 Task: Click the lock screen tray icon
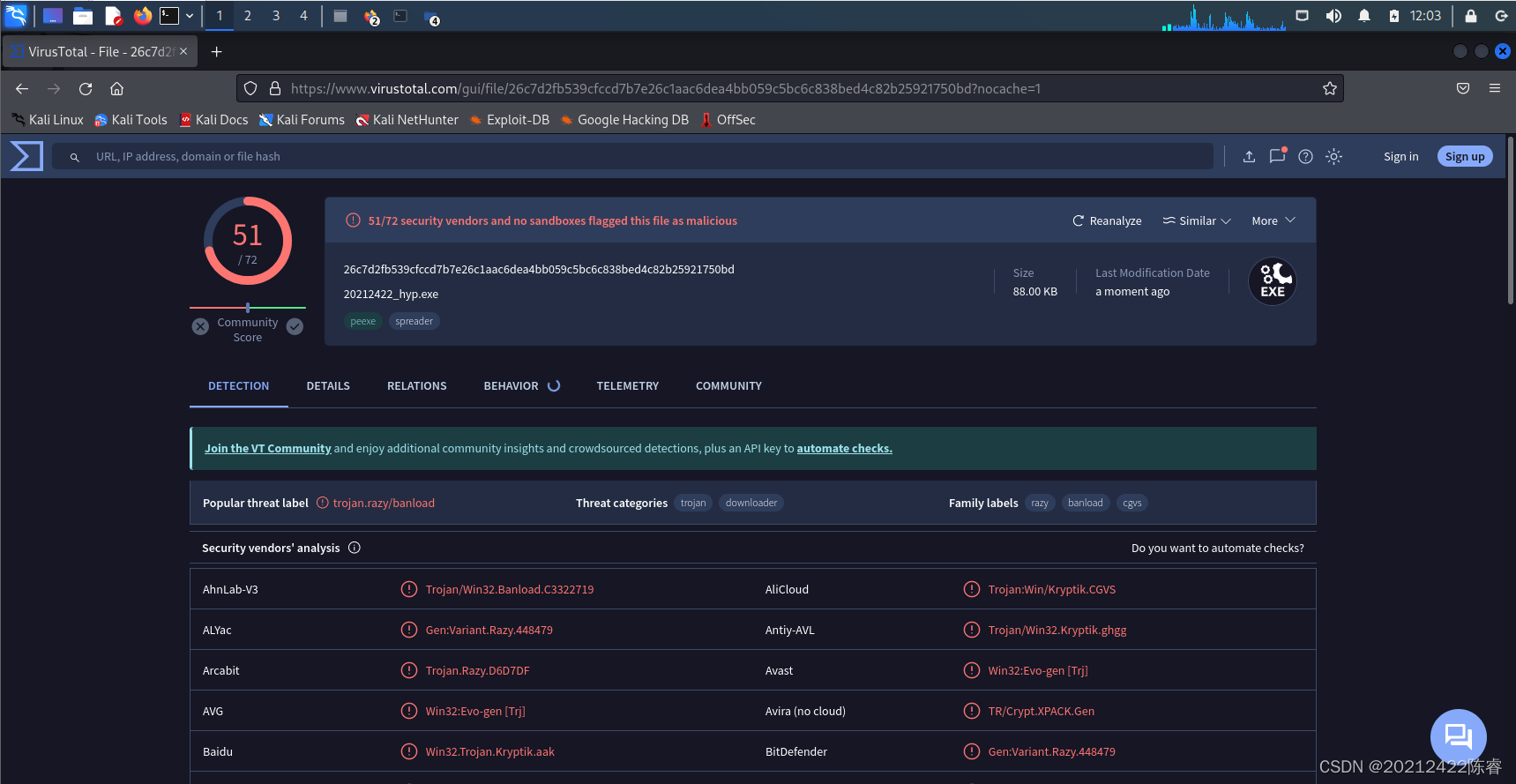[1471, 16]
